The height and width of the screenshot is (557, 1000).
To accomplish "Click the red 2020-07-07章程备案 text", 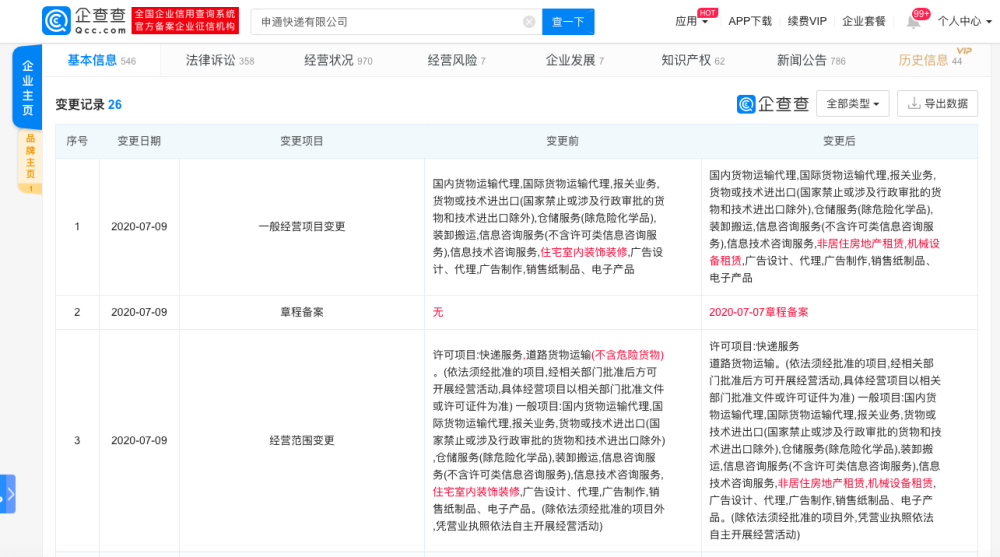I will click(x=759, y=312).
